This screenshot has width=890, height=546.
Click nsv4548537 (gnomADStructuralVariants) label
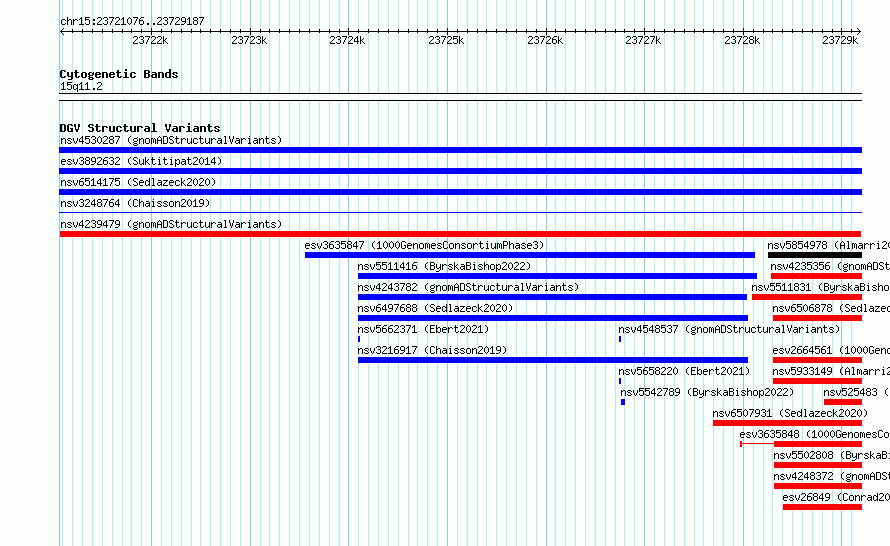[x=729, y=329]
